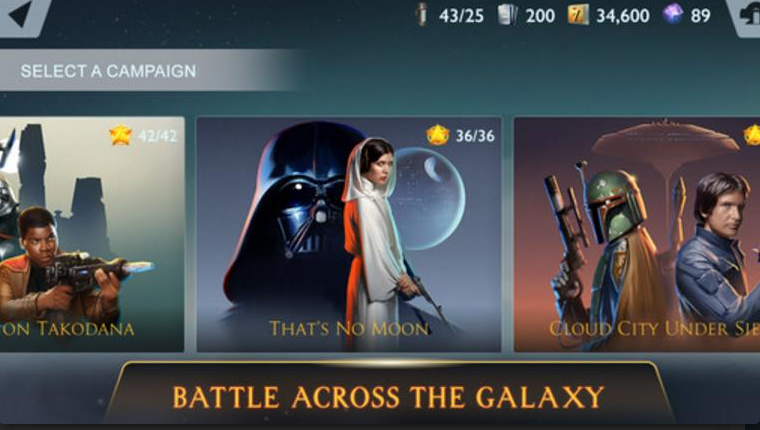
Task: Tap the 43/25 energy counter
Action: pos(461,16)
